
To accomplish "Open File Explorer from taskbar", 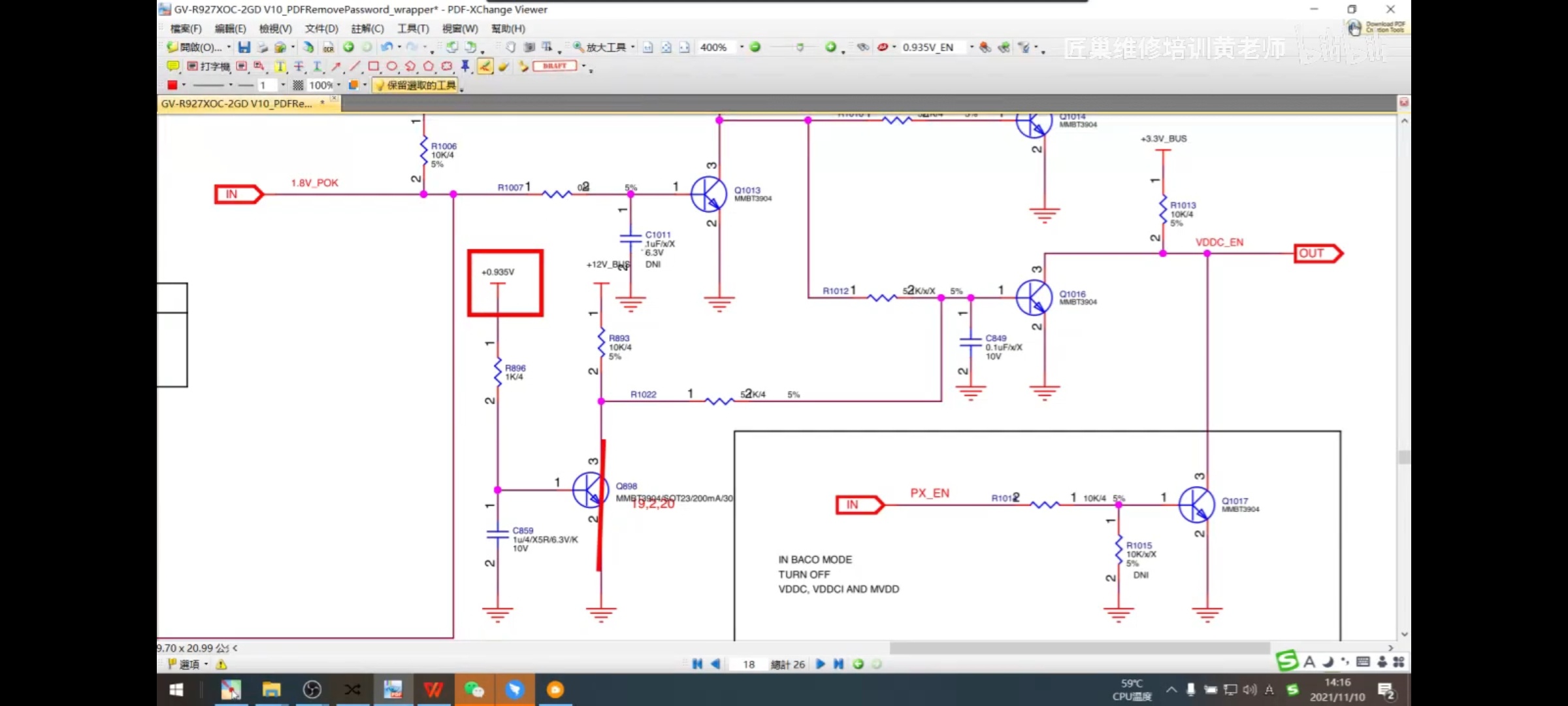I will click(x=271, y=690).
